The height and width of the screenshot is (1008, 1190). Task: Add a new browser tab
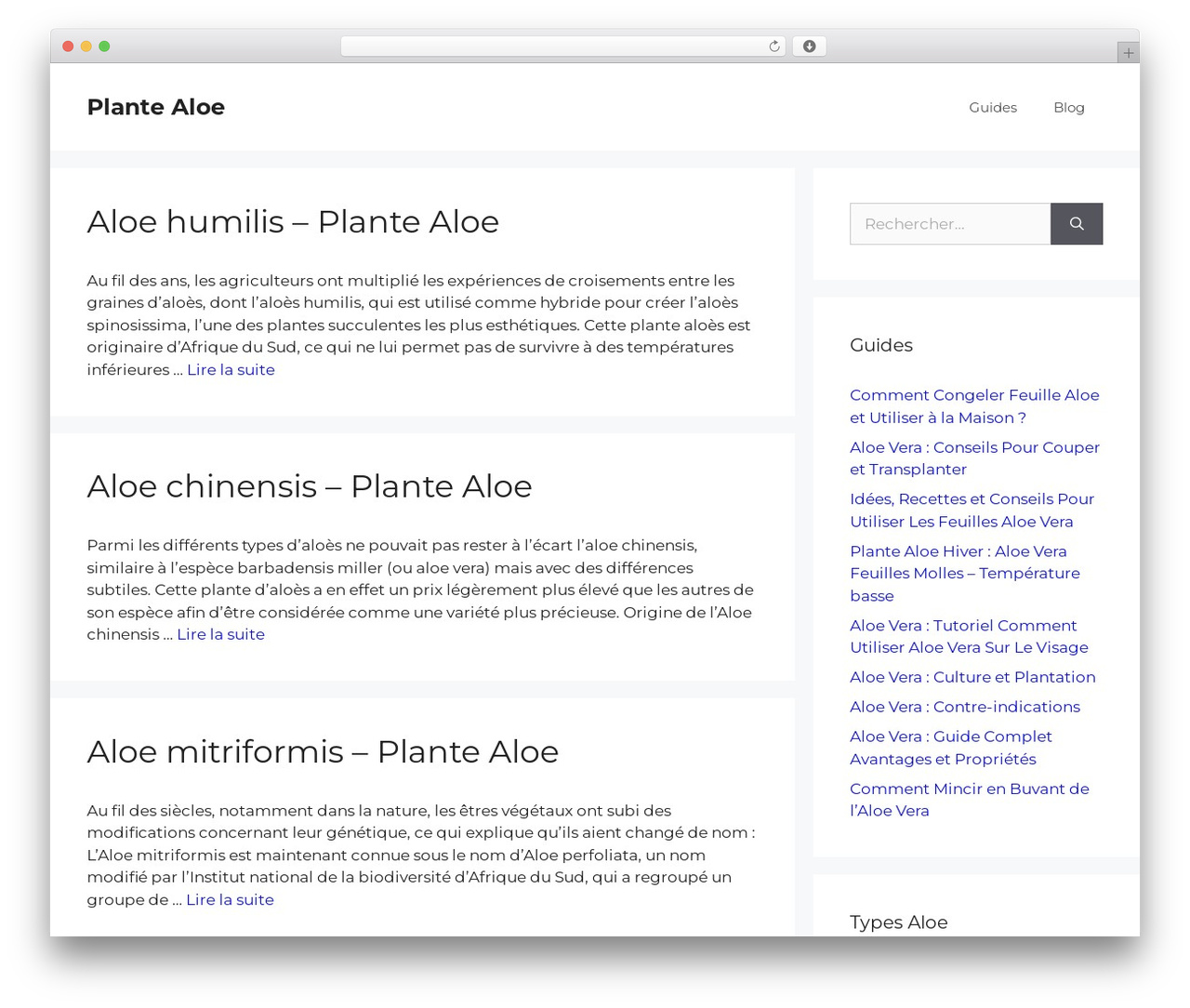1128,53
